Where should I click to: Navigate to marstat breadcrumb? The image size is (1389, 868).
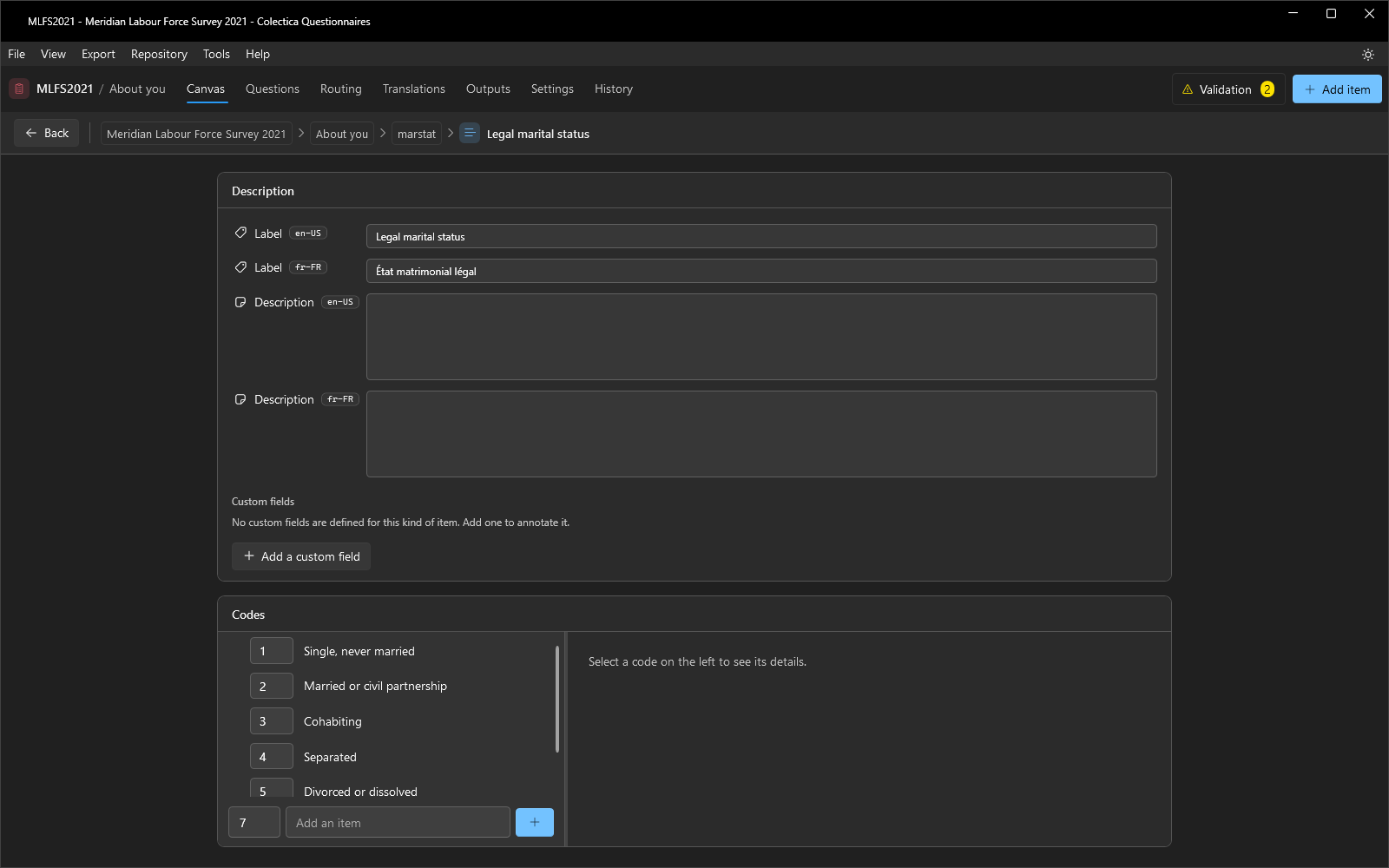click(x=417, y=134)
